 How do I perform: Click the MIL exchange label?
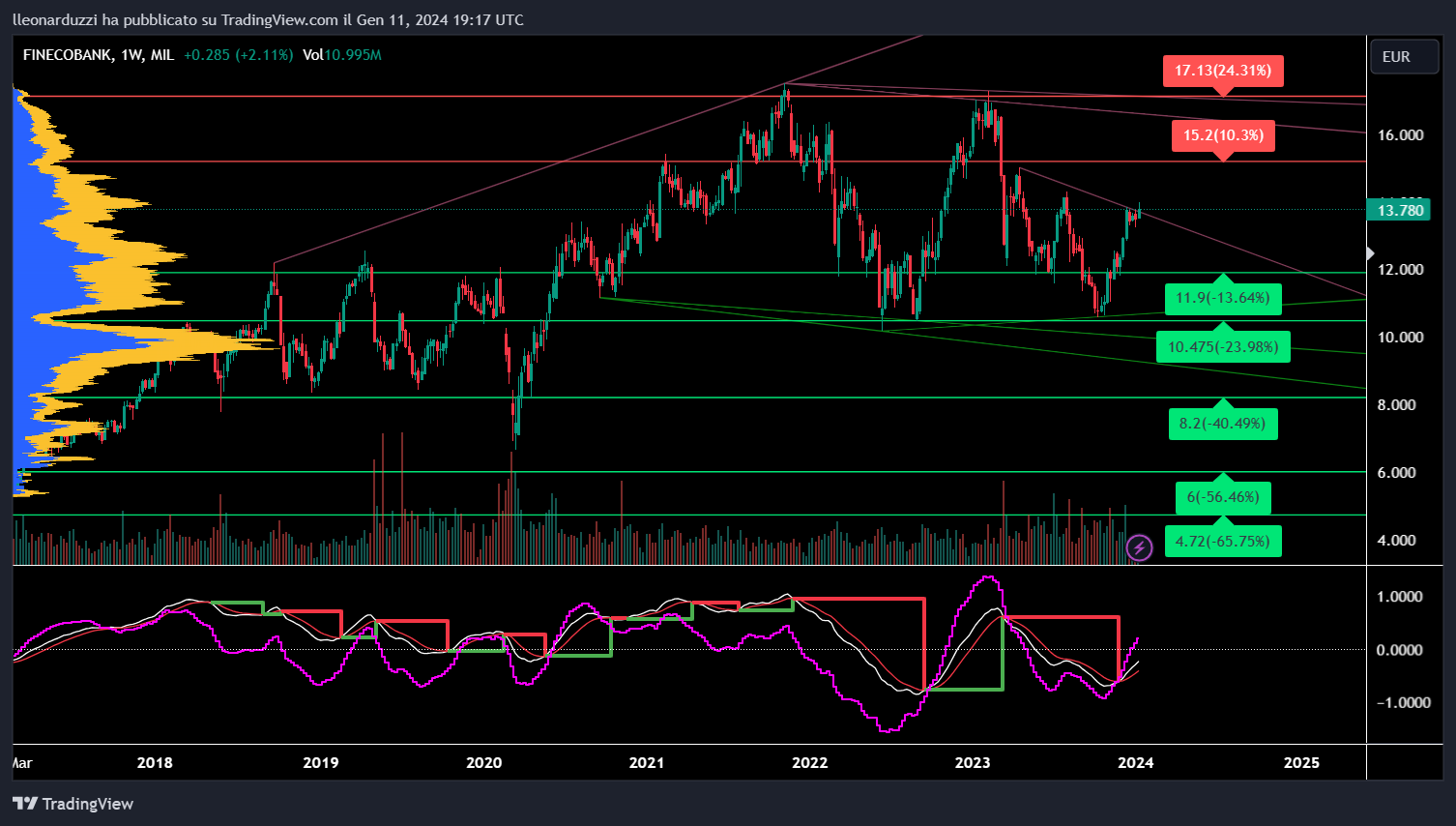tap(162, 55)
